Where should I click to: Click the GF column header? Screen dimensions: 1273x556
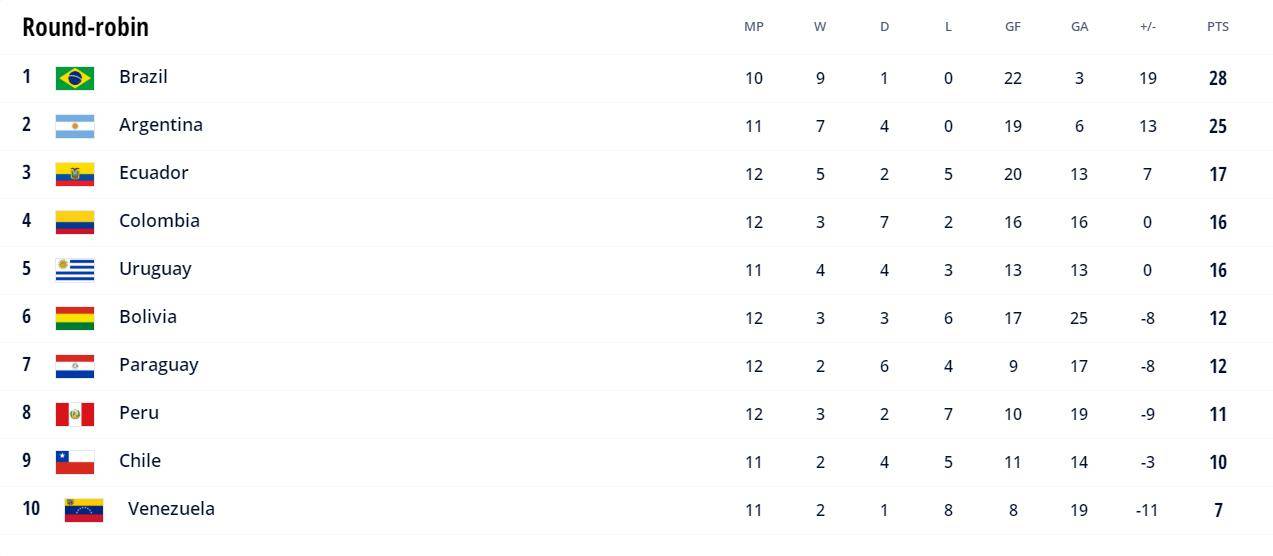[x=1013, y=27]
